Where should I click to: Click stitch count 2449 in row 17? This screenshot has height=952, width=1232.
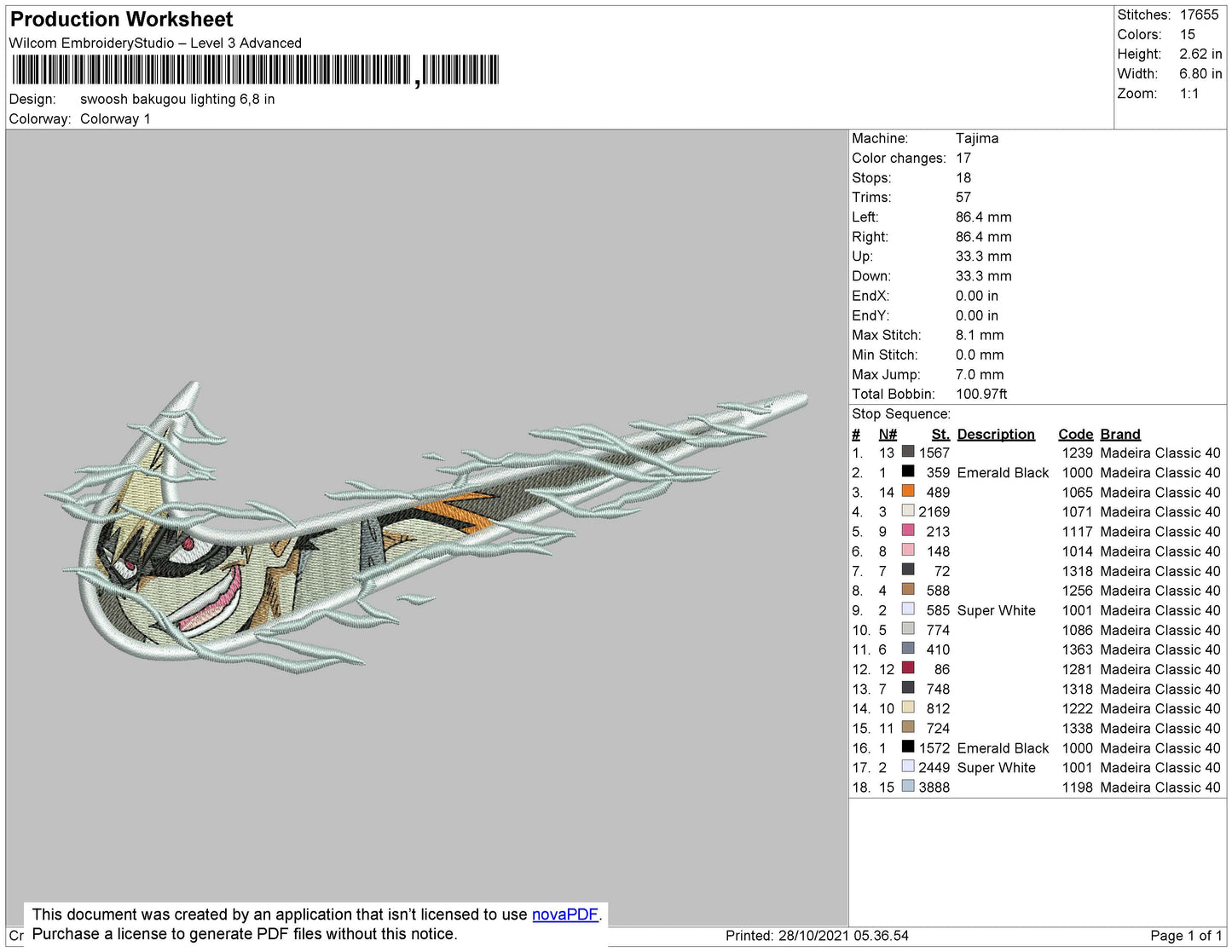[934, 767]
